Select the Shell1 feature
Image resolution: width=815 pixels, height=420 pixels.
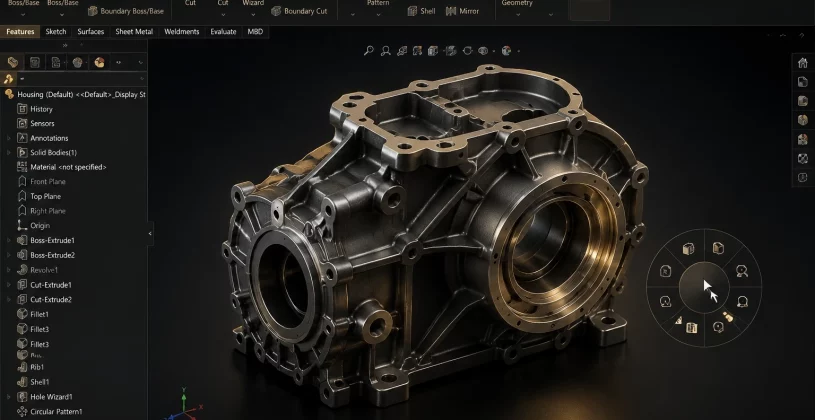[33, 382]
